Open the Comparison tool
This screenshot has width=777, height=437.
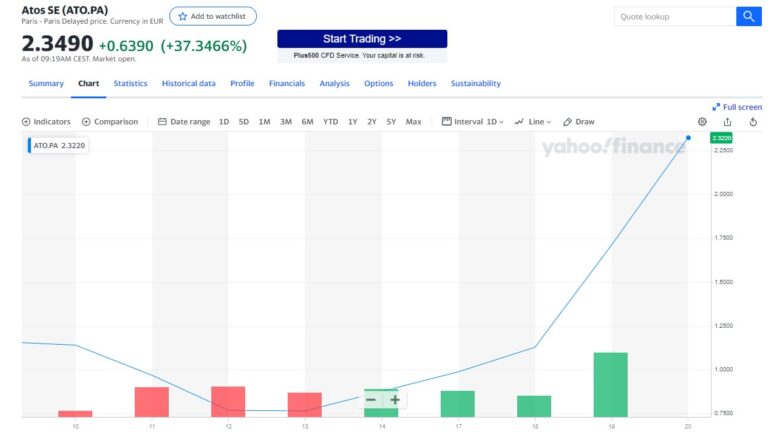pos(110,122)
